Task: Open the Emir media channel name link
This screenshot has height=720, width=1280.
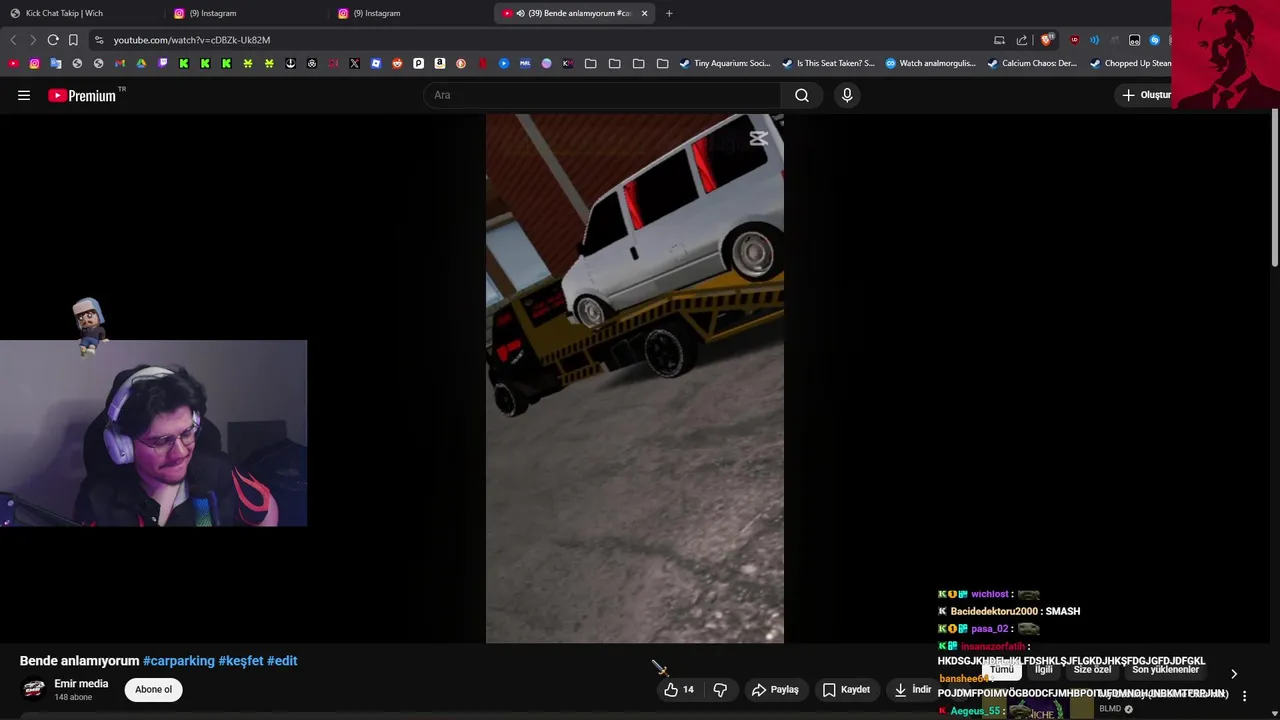Action: point(81,684)
